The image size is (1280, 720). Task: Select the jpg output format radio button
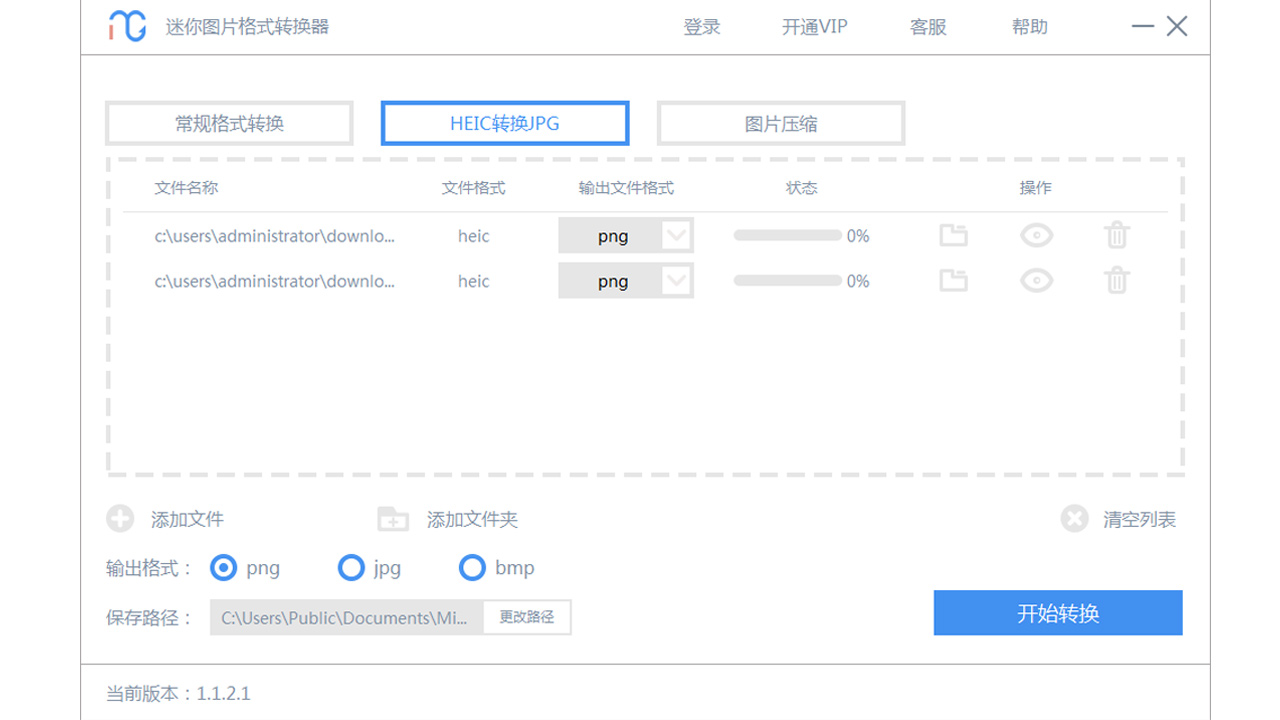(351, 567)
